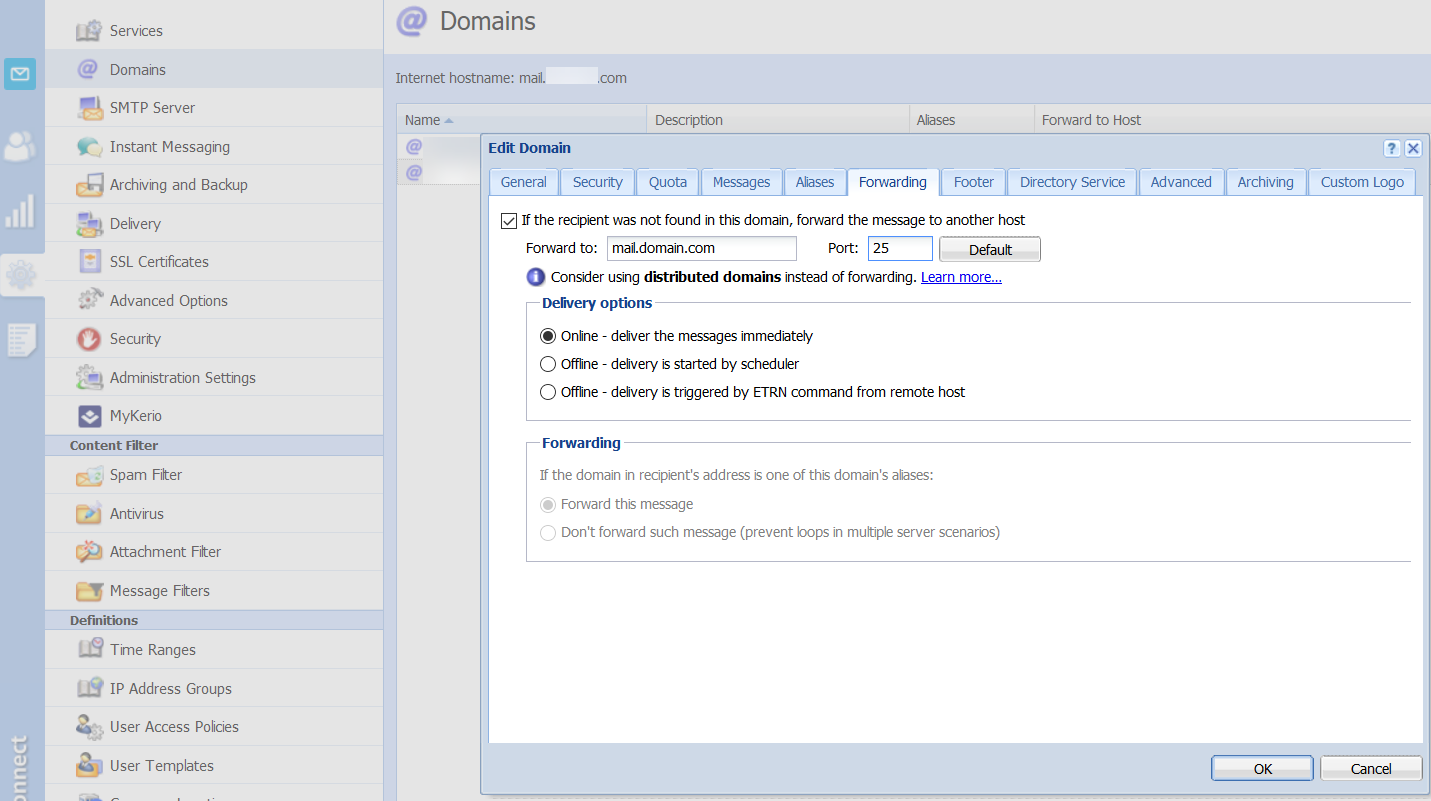1431x801 pixels.
Task: Select Online deliver immediately option
Action: pyautogui.click(x=548, y=336)
